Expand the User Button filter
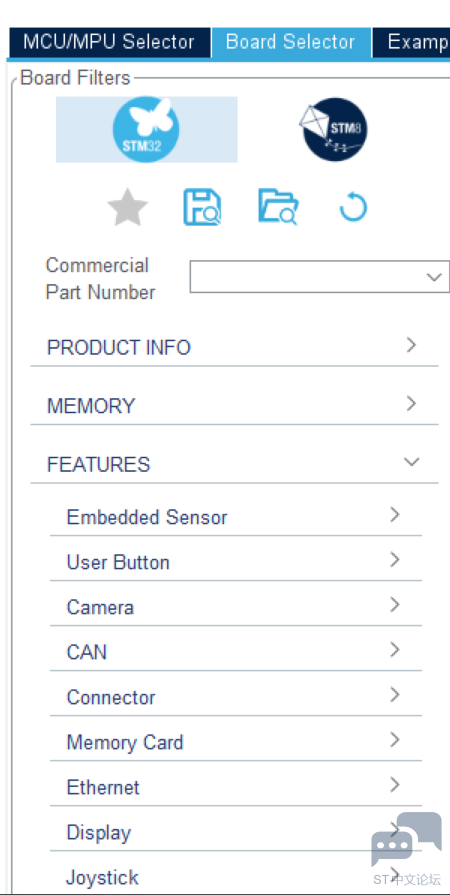Viewport: 450px width, 895px height. pyautogui.click(x=235, y=562)
